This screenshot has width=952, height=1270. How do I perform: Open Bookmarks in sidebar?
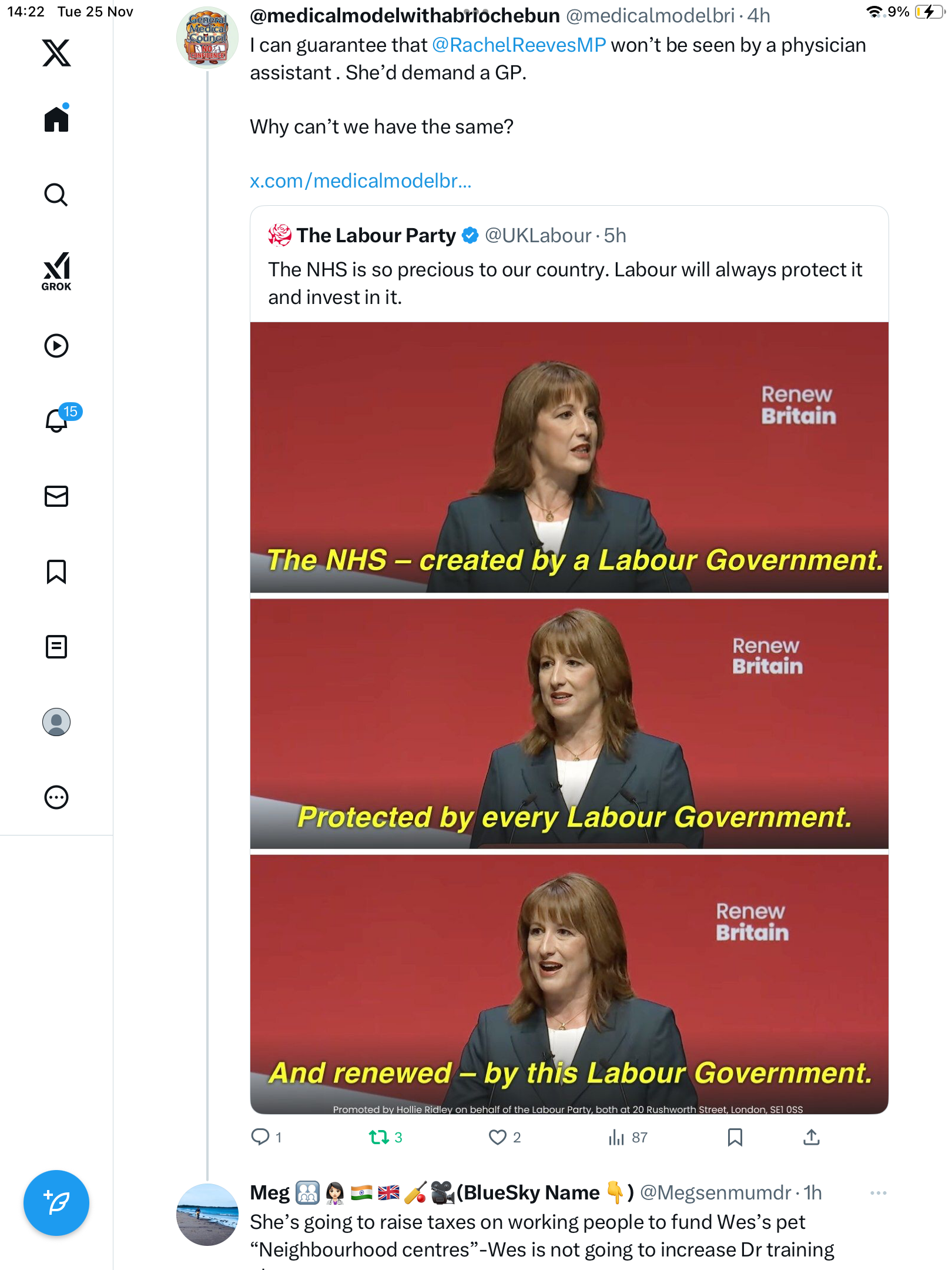click(56, 571)
